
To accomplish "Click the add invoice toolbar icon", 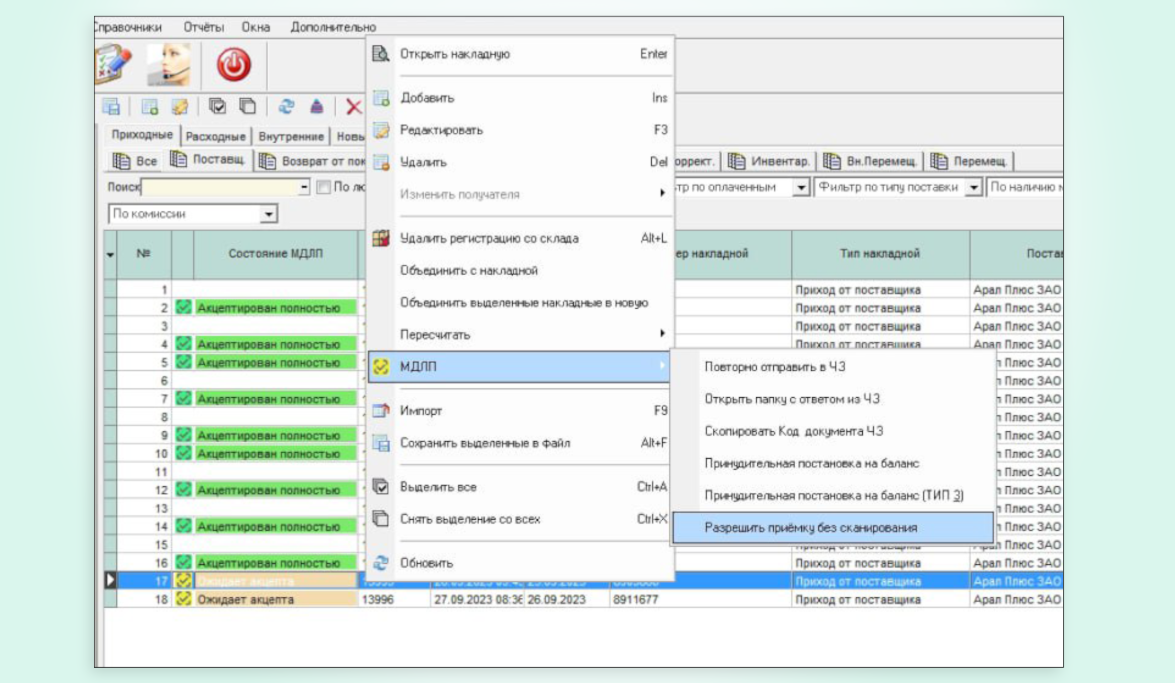I will coord(150,107).
